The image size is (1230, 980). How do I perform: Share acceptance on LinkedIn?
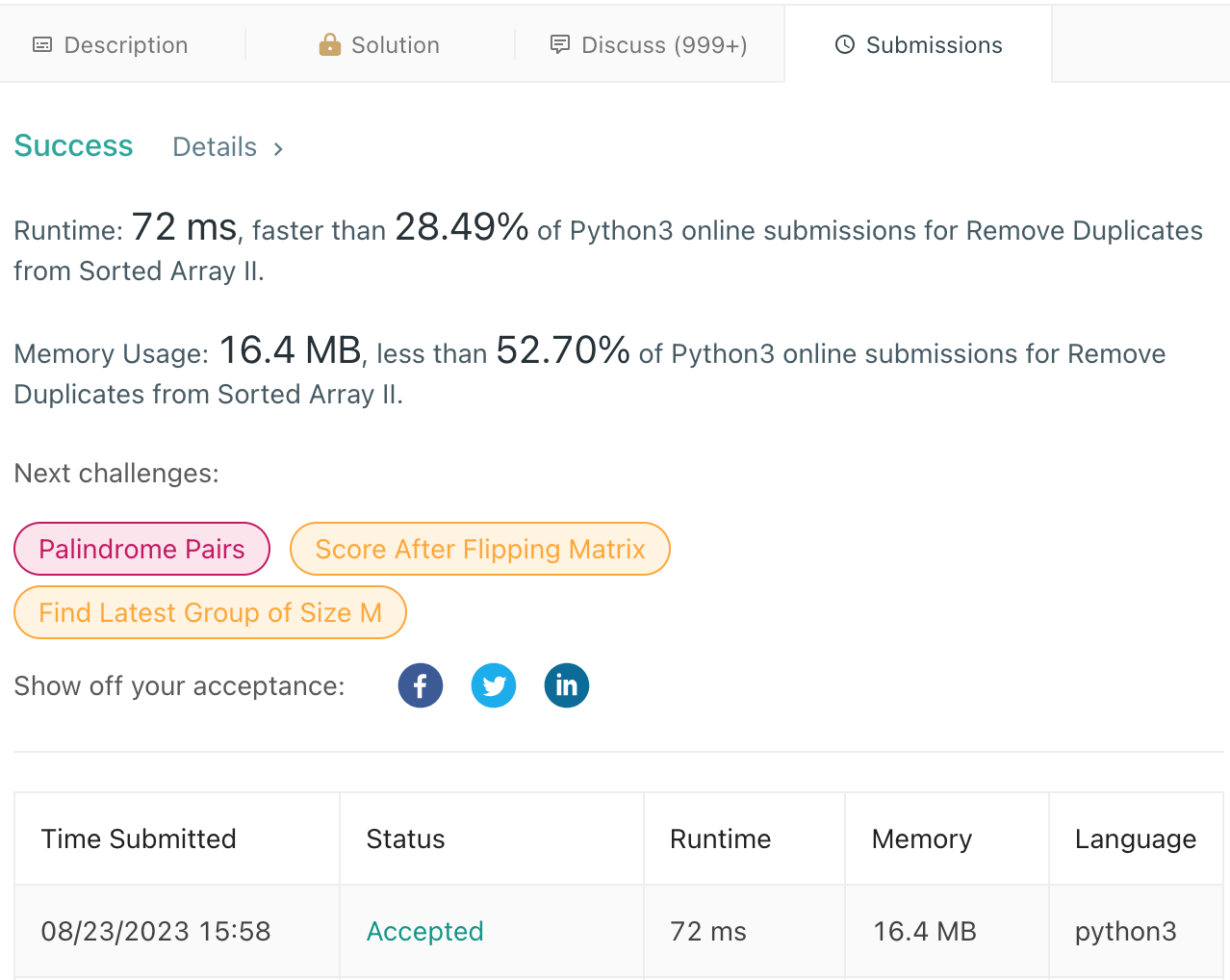567,685
